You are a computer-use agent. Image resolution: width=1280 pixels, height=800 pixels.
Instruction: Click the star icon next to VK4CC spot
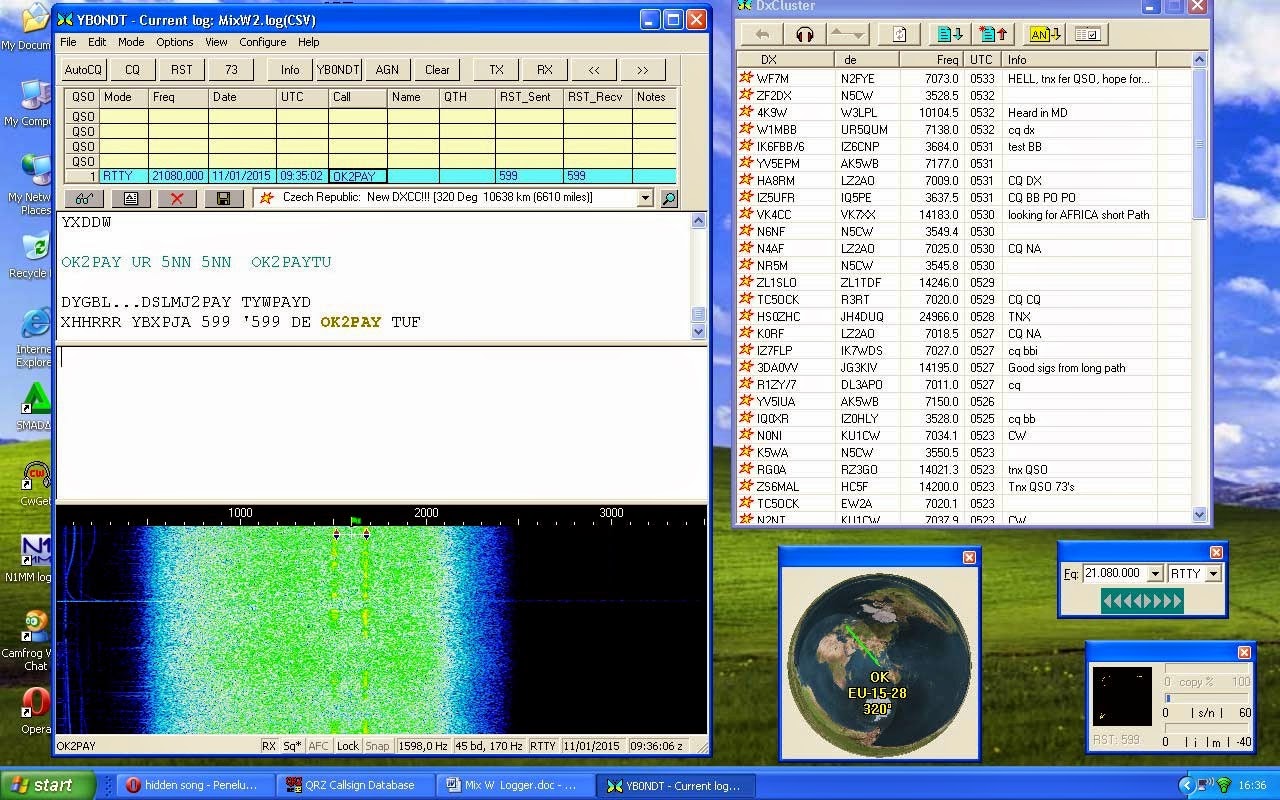pos(746,214)
